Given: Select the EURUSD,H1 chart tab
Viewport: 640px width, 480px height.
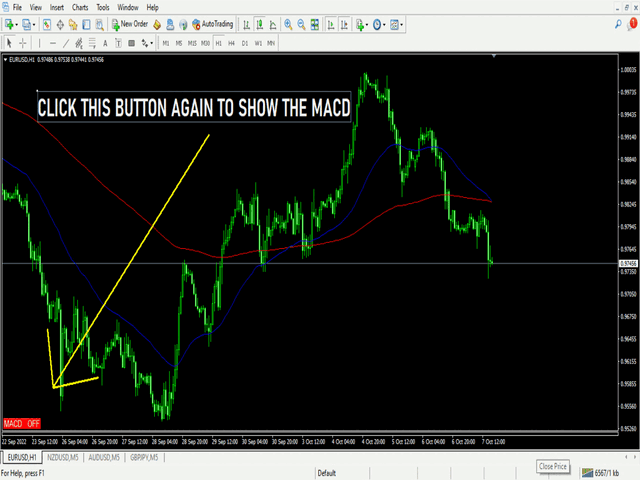Looking at the screenshot, I should tap(22, 458).
